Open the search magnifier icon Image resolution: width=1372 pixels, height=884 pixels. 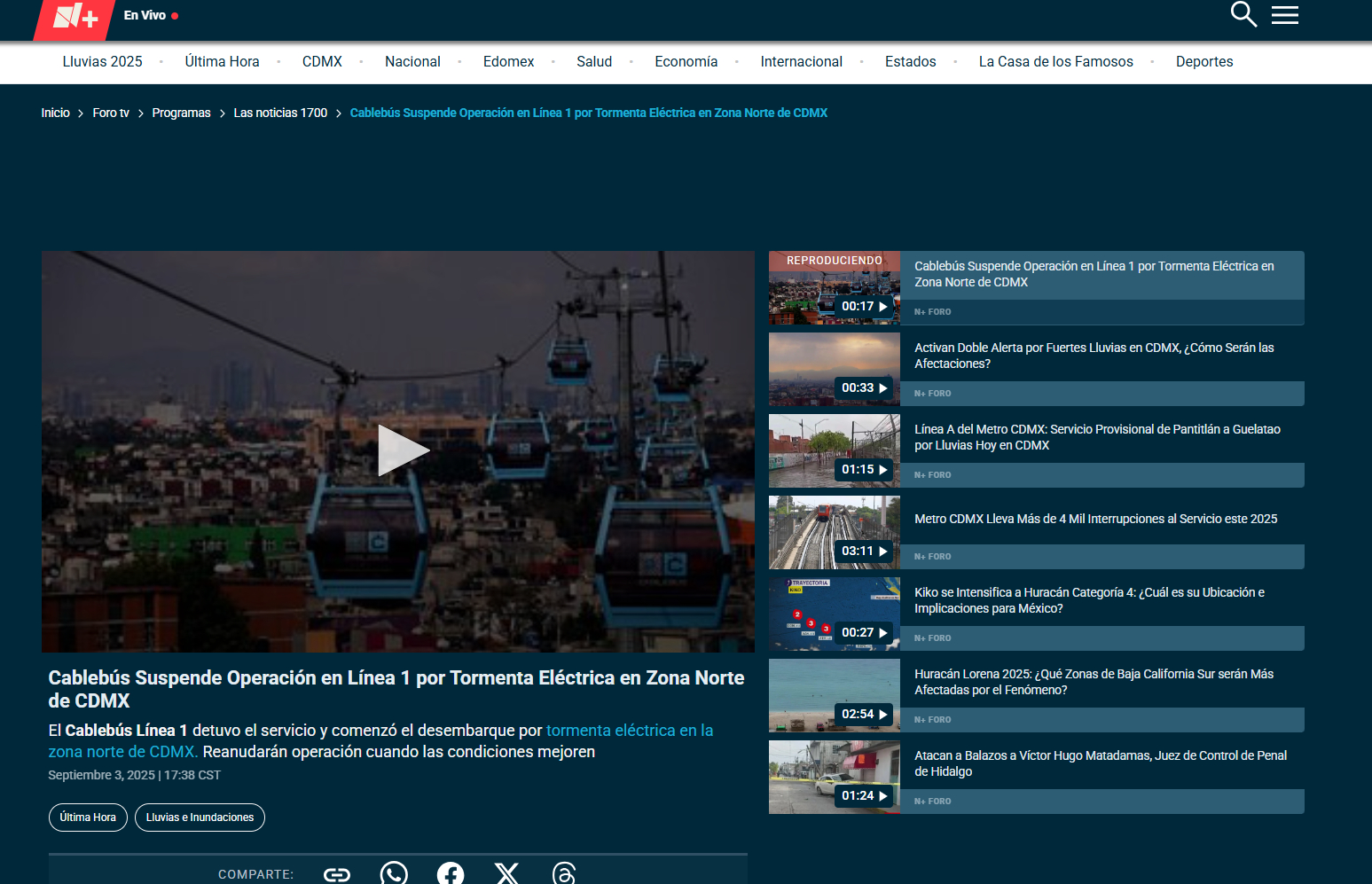[1243, 14]
